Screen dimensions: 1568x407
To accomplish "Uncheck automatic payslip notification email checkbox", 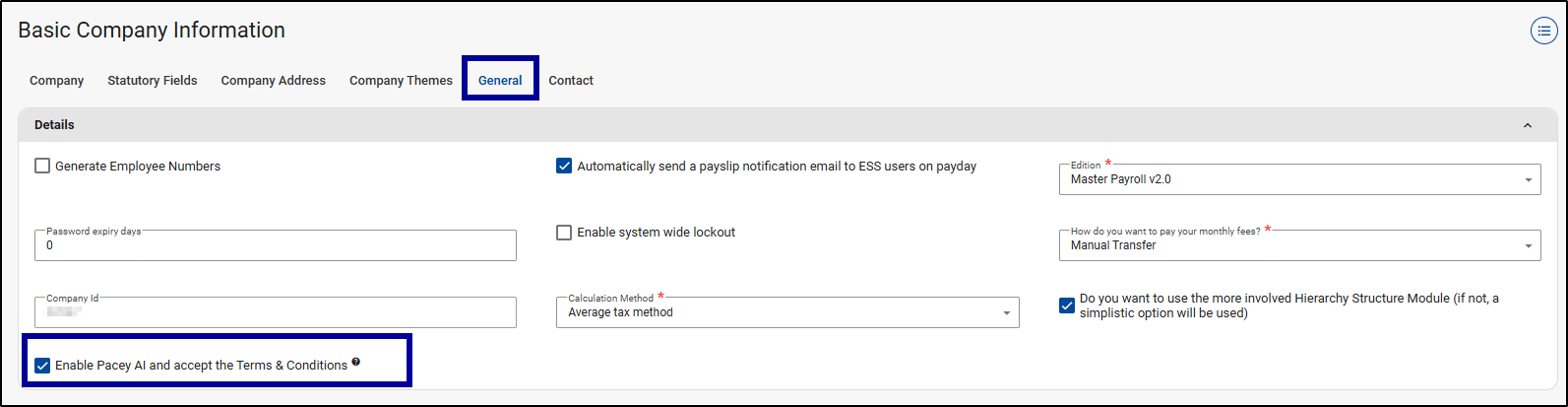I will pos(564,167).
